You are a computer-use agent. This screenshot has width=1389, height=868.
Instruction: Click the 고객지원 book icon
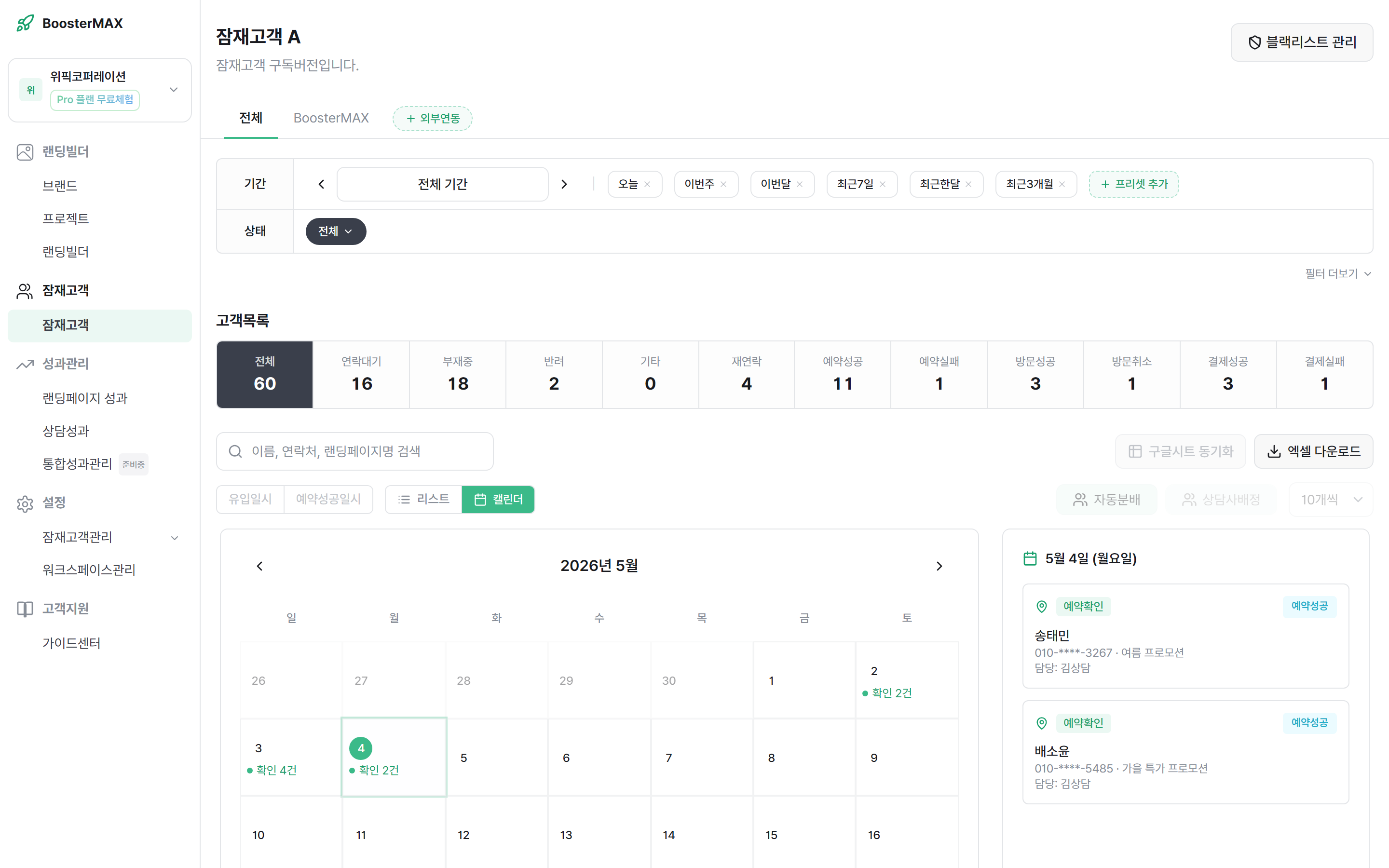click(x=25, y=609)
